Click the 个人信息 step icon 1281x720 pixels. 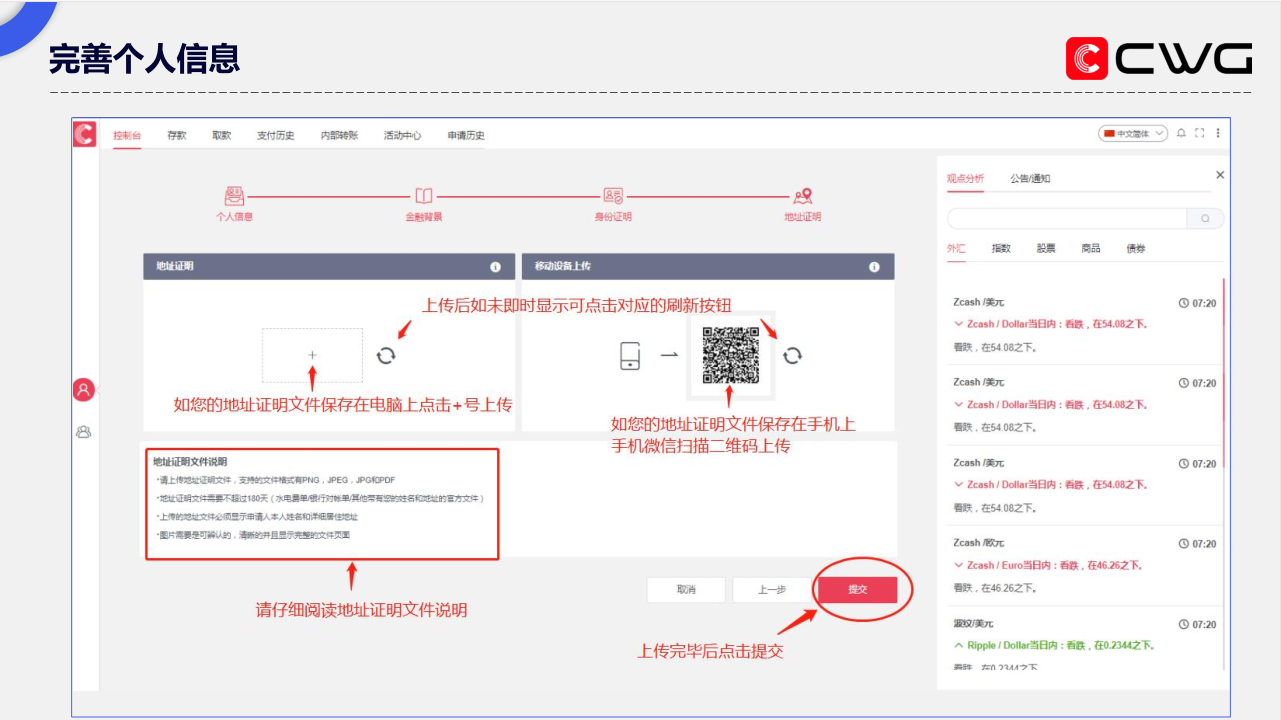click(x=234, y=196)
